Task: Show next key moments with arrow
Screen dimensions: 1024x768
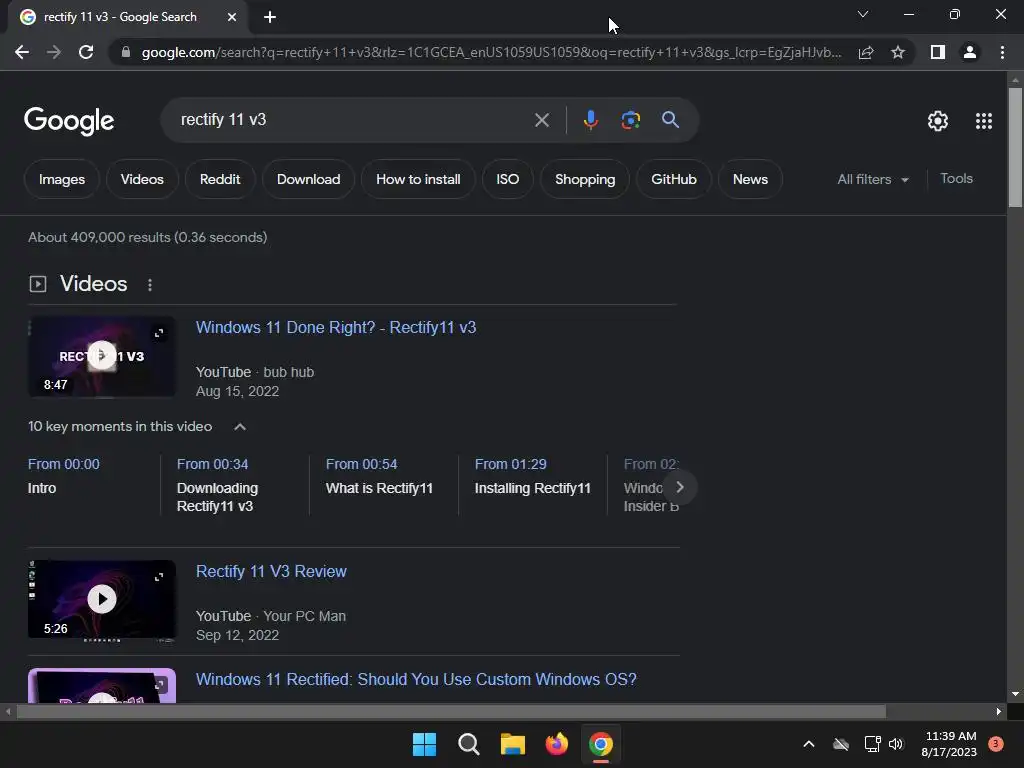Action: (680, 487)
